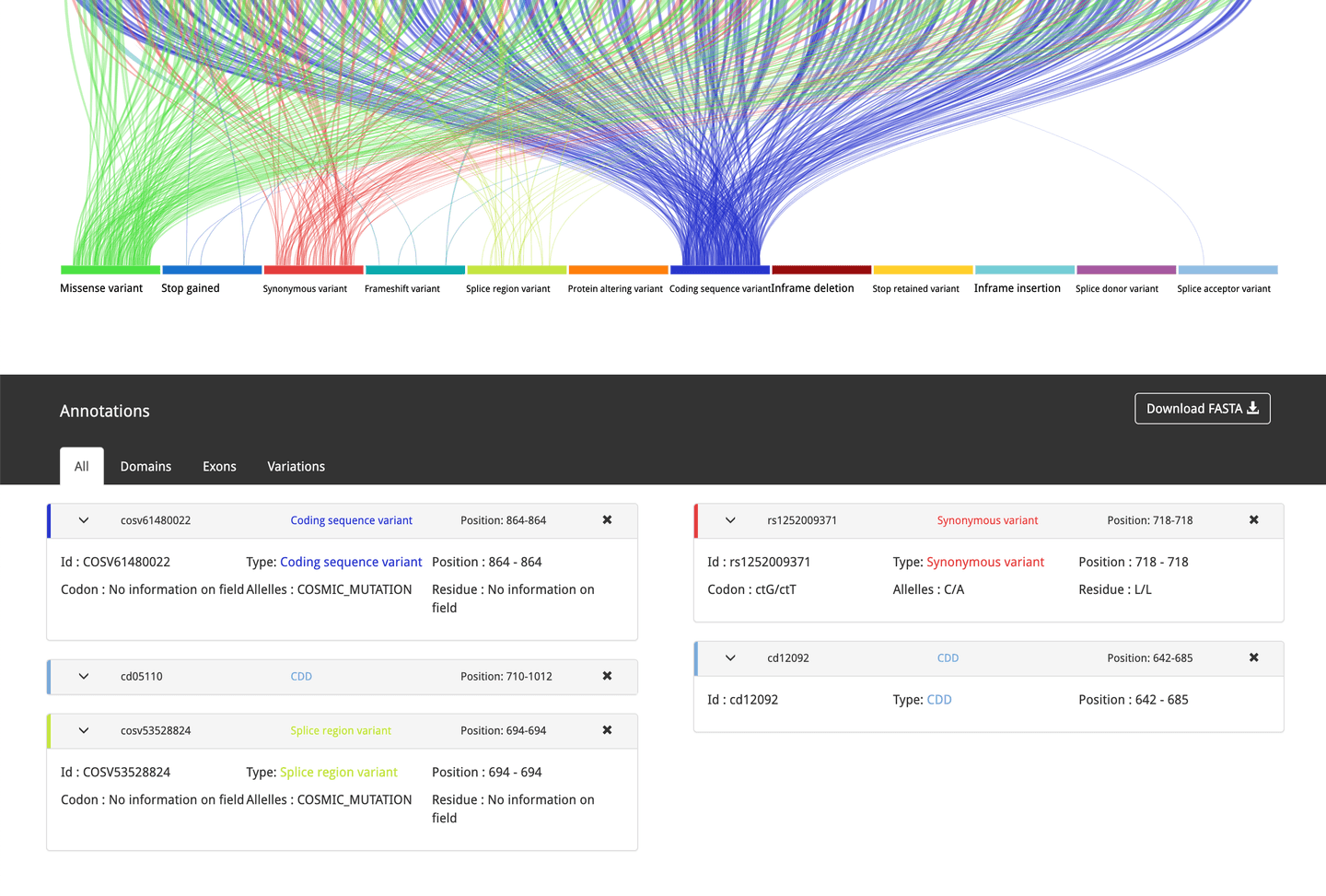Click the Splice acceptor variant legend bar
Image resolution: width=1326 pixels, height=896 pixels.
click(x=1228, y=270)
